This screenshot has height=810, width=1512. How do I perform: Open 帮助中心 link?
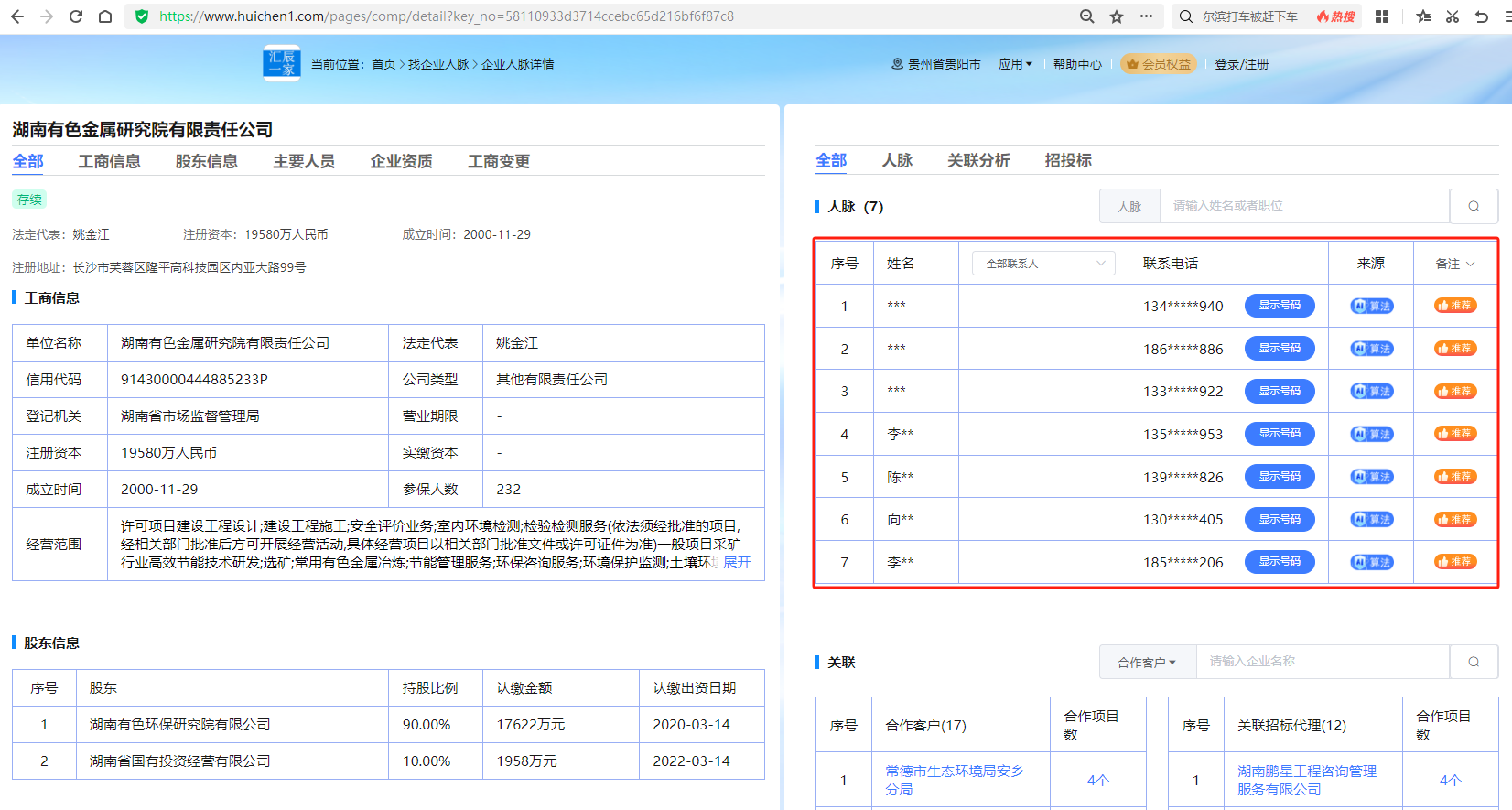tap(1077, 64)
